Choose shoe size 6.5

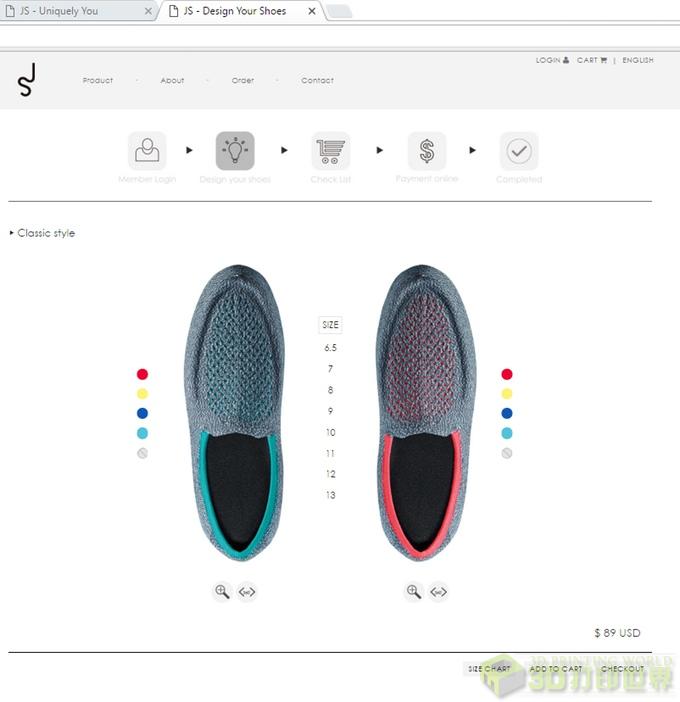[330, 348]
